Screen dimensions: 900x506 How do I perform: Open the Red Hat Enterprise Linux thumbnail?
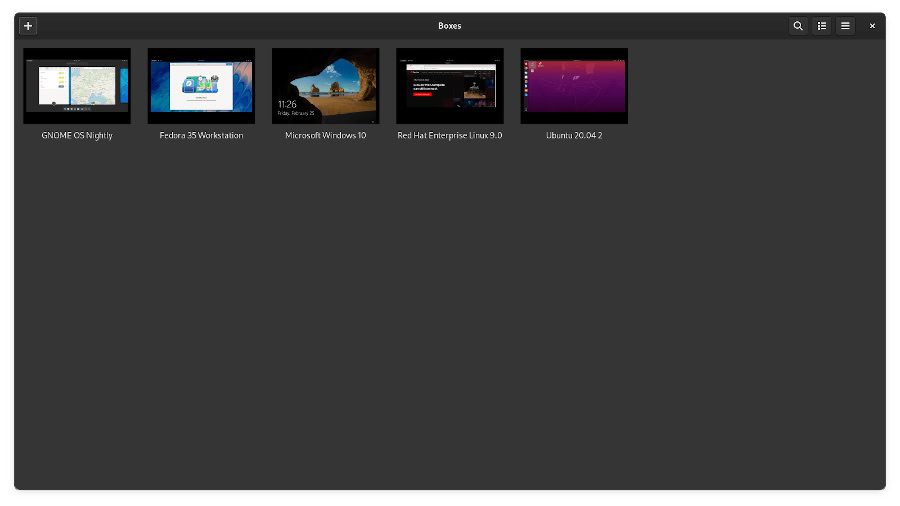[x=450, y=86]
